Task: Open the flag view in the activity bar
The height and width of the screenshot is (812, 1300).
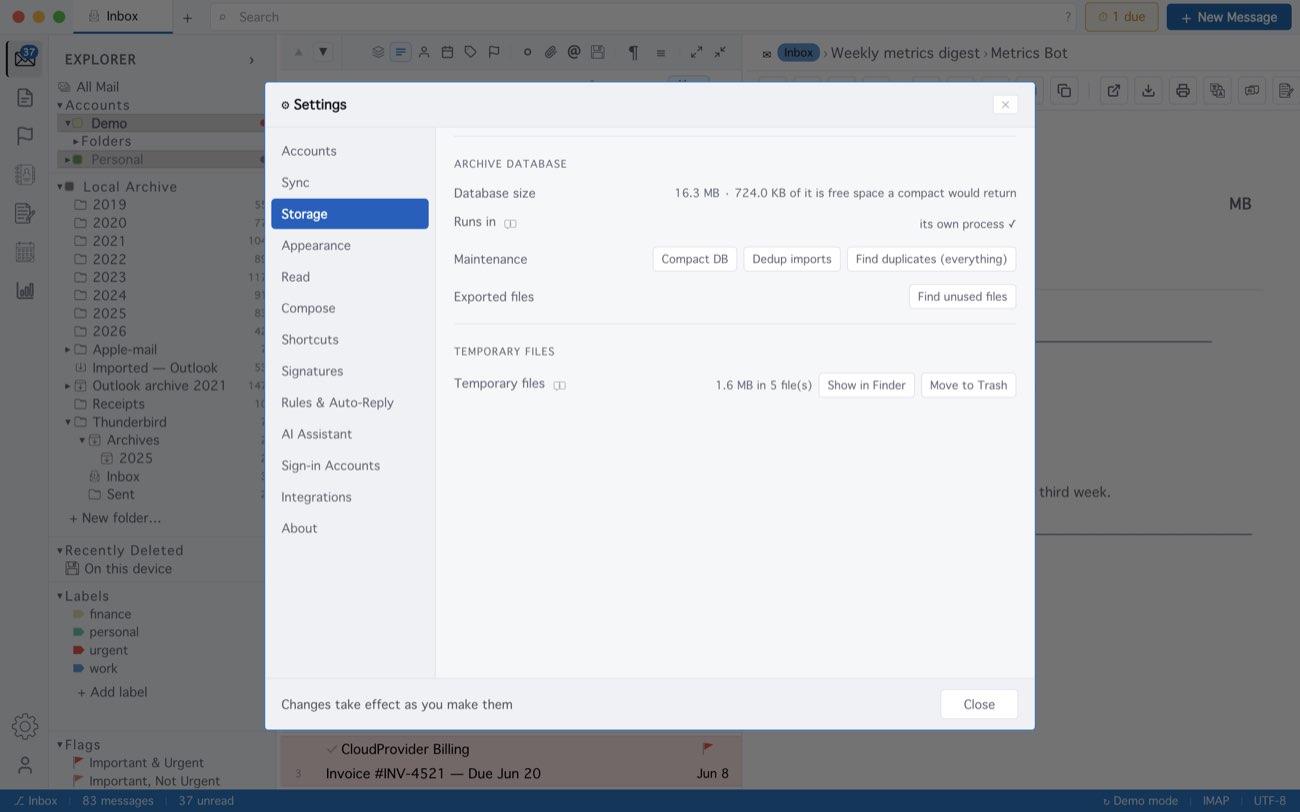Action: (25, 136)
